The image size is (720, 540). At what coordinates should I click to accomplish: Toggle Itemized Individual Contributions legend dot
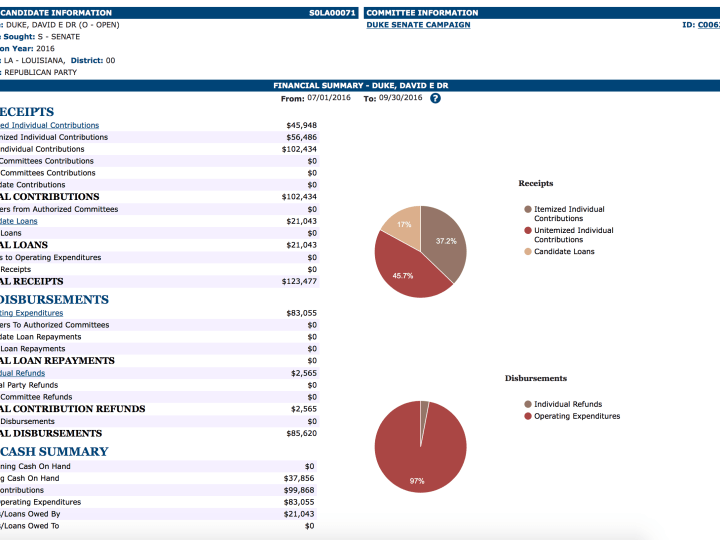[x=528, y=210]
